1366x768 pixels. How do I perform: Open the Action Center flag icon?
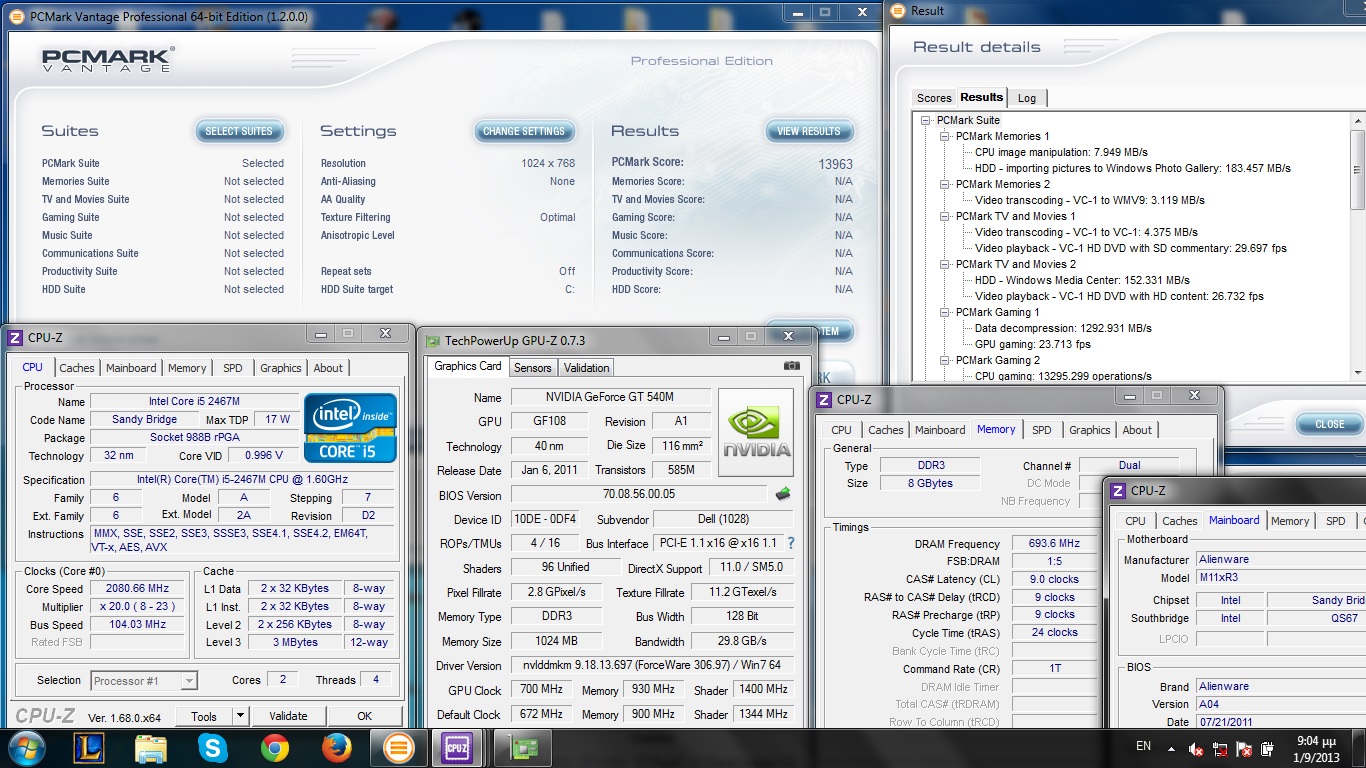coord(1245,748)
